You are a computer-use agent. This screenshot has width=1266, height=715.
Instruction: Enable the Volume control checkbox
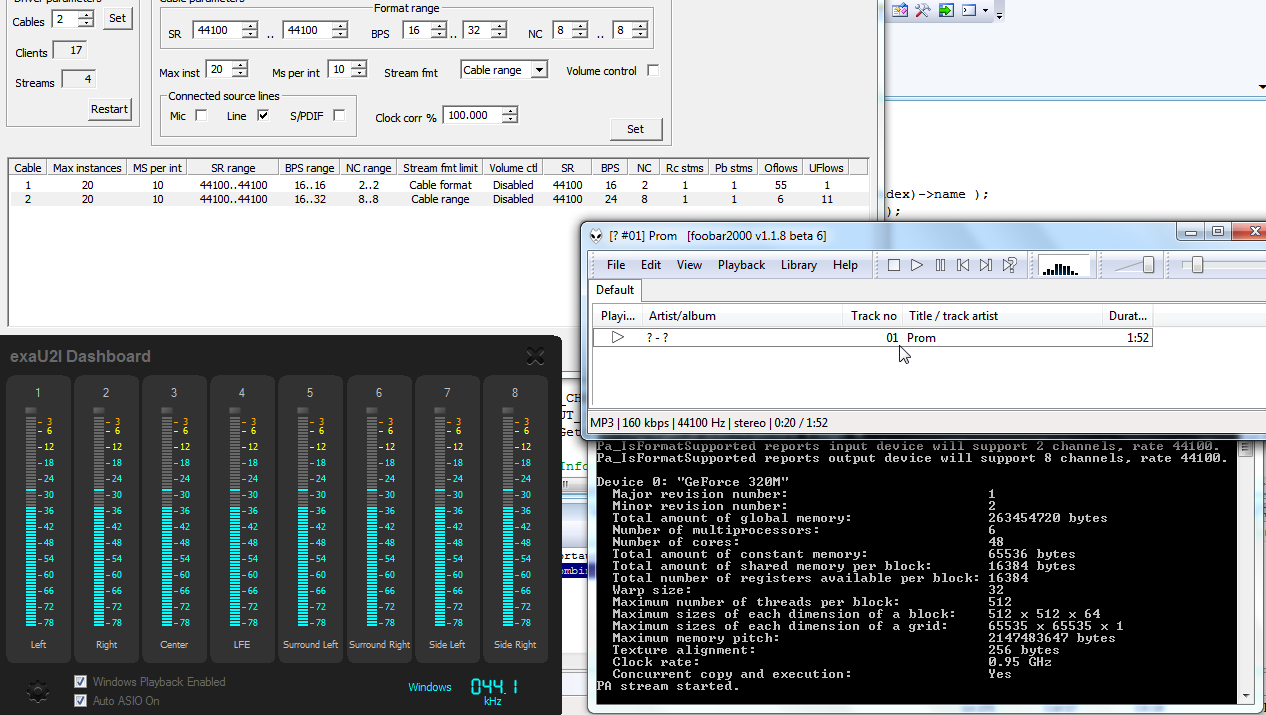(x=653, y=71)
